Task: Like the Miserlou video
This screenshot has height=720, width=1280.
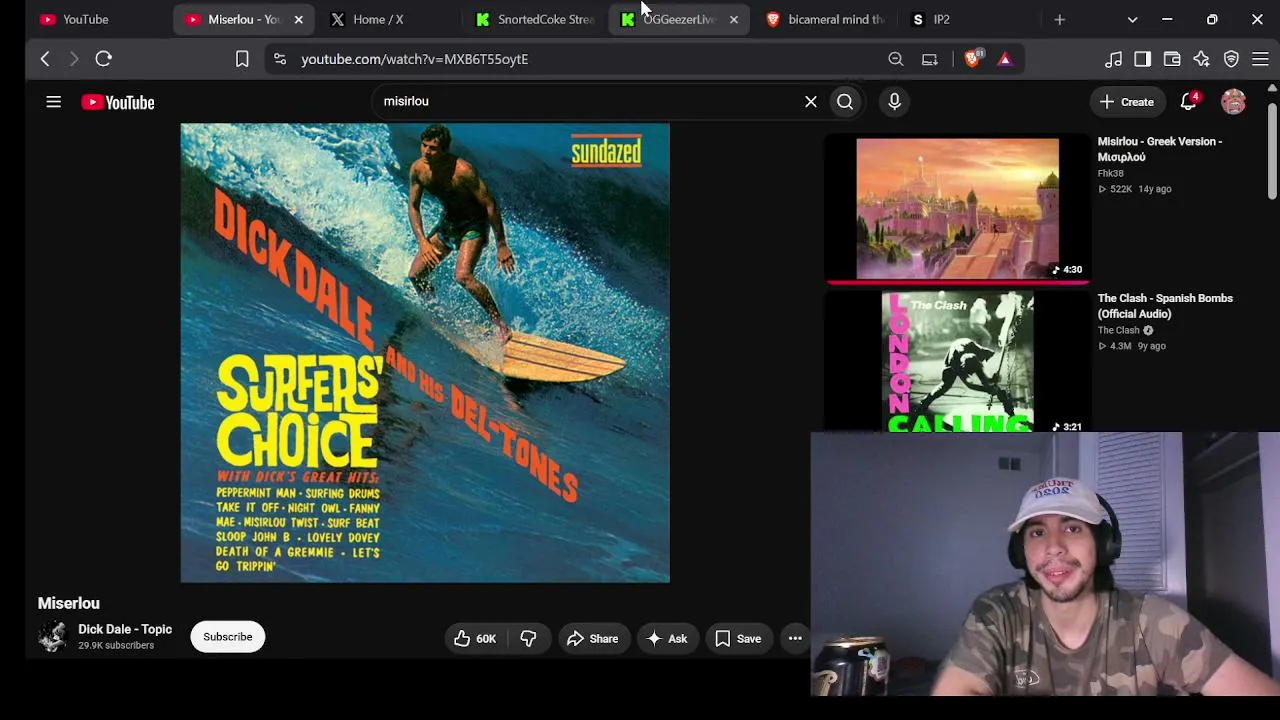Action: tap(475, 638)
